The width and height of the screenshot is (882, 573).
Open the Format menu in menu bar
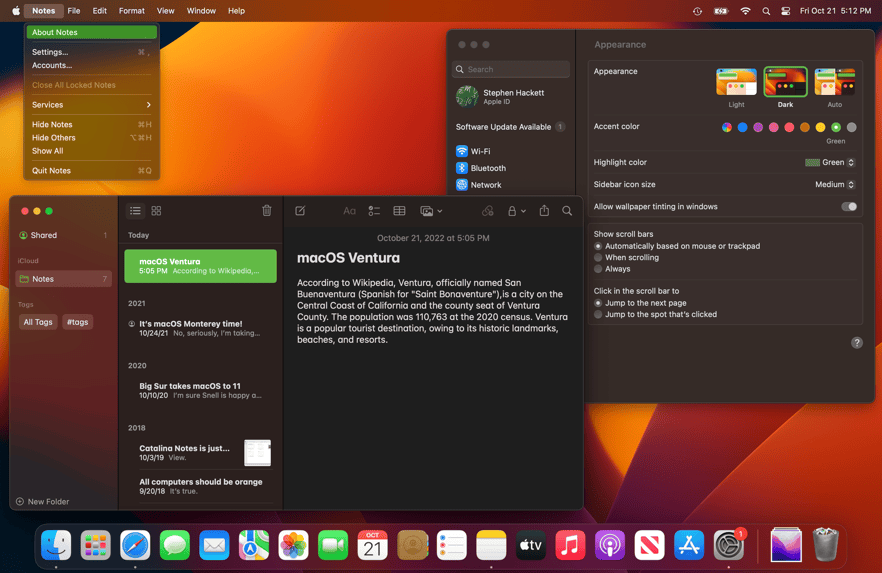tap(132, 11)
